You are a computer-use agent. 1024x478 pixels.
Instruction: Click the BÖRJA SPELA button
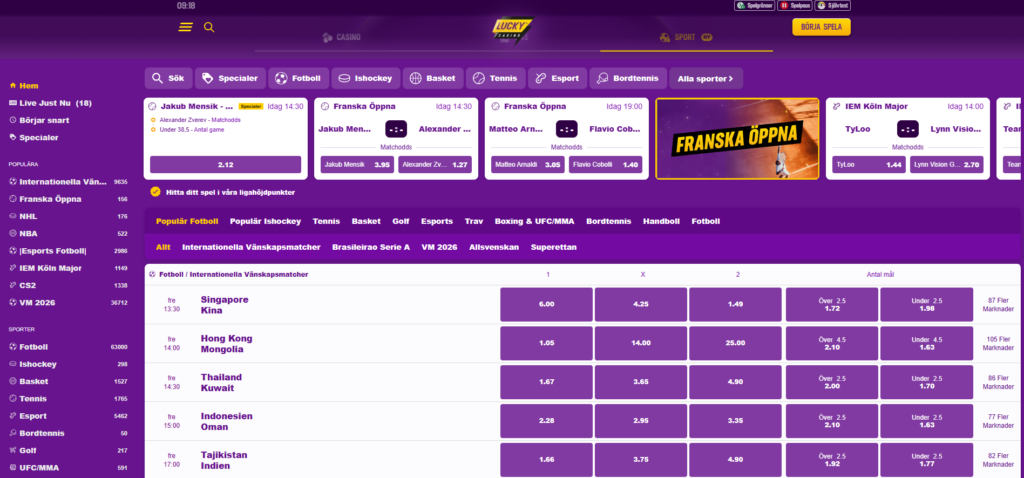tap(821, 27)
